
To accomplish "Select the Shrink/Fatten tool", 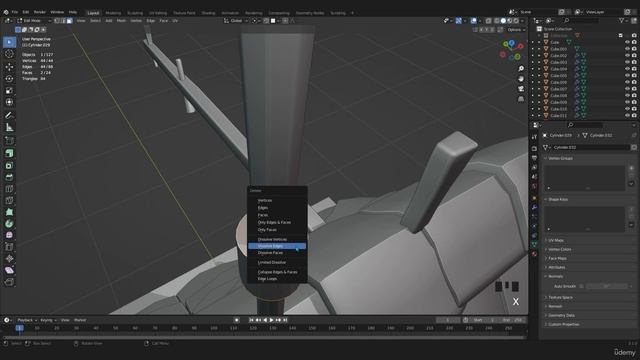I will [9, 258].
